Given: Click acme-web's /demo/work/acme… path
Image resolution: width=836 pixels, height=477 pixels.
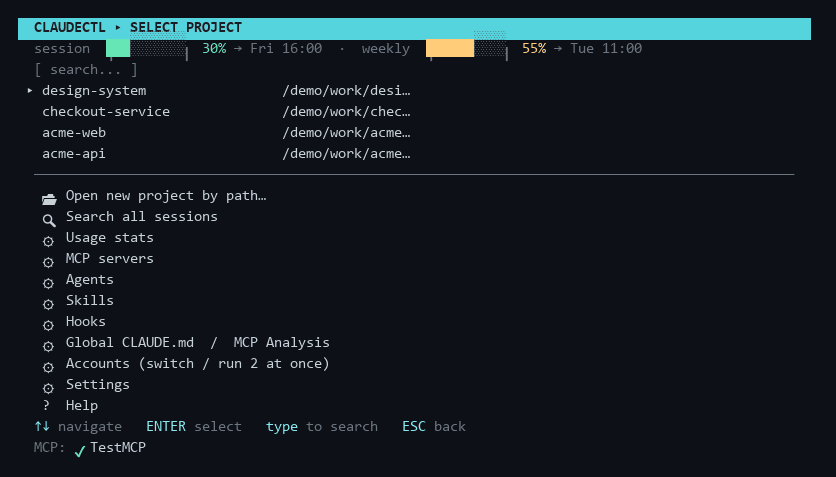Looking at the screenshot, I should pos(347,133).
